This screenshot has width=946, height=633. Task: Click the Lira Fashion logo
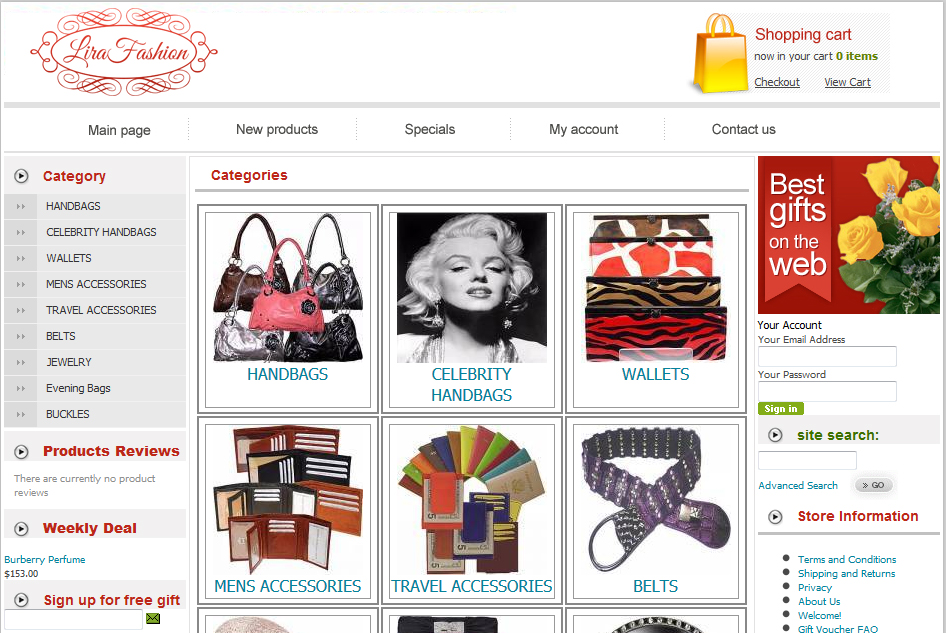124,52
